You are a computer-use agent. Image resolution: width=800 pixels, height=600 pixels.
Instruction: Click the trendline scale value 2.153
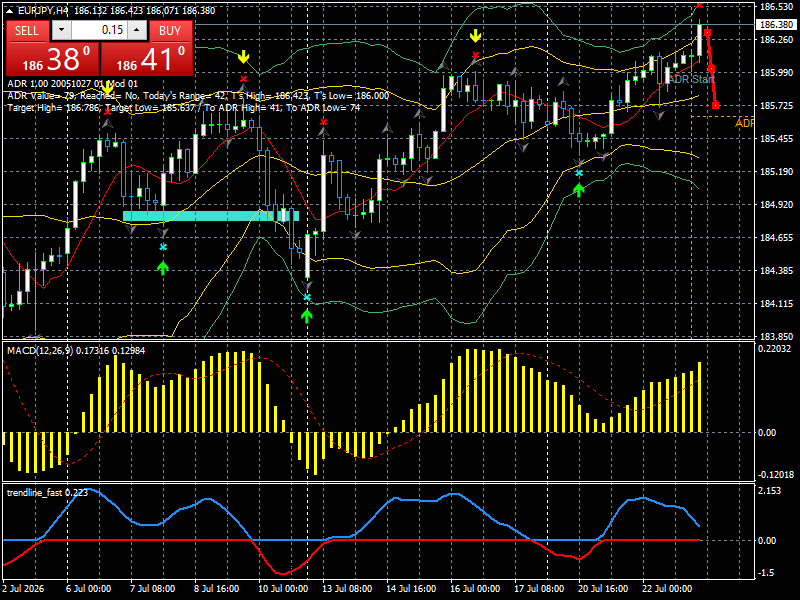pyautogui.click(x=769, y=490)
